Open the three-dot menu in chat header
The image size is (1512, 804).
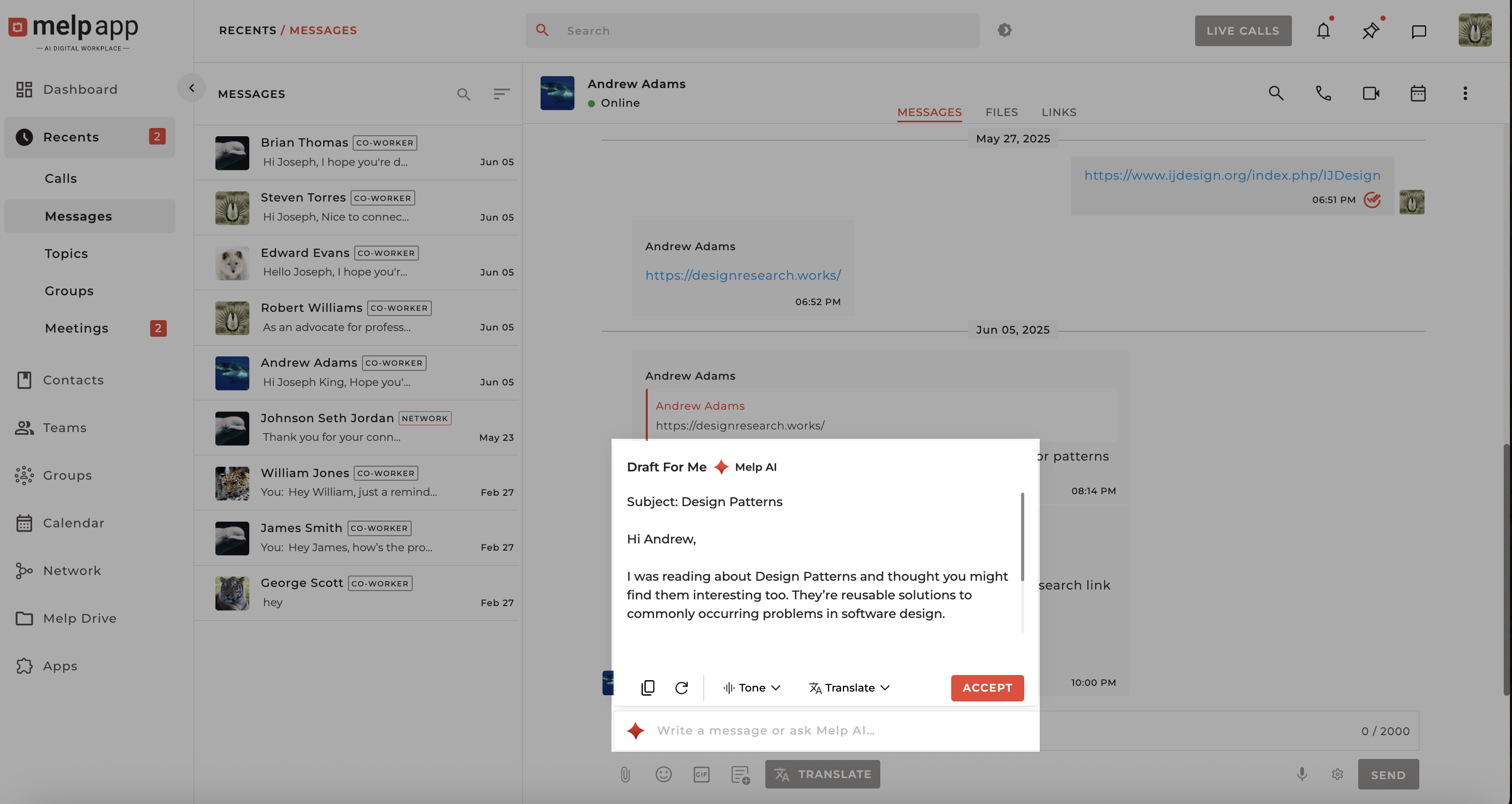(x=1465, y=93)
